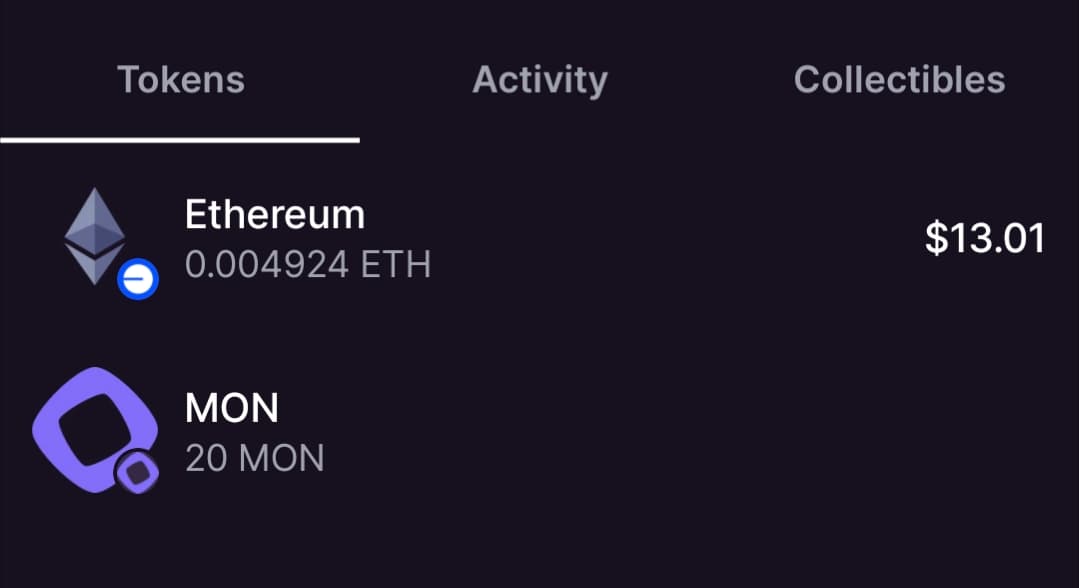Click the dollar sign in $13.01

point(935,239)
